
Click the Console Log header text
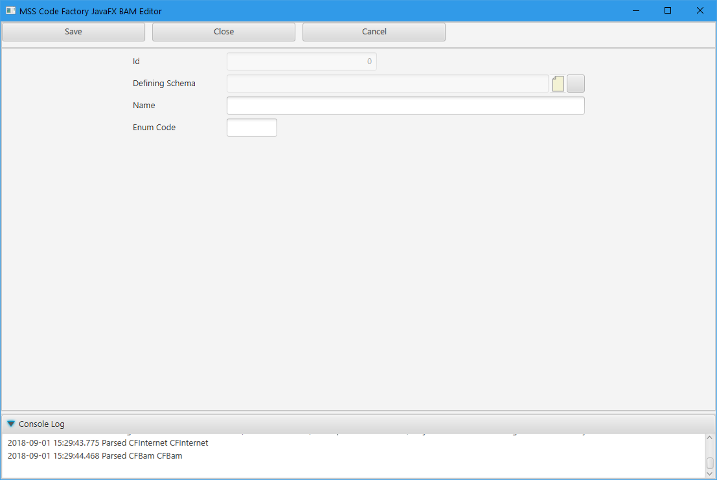(42, 424)
